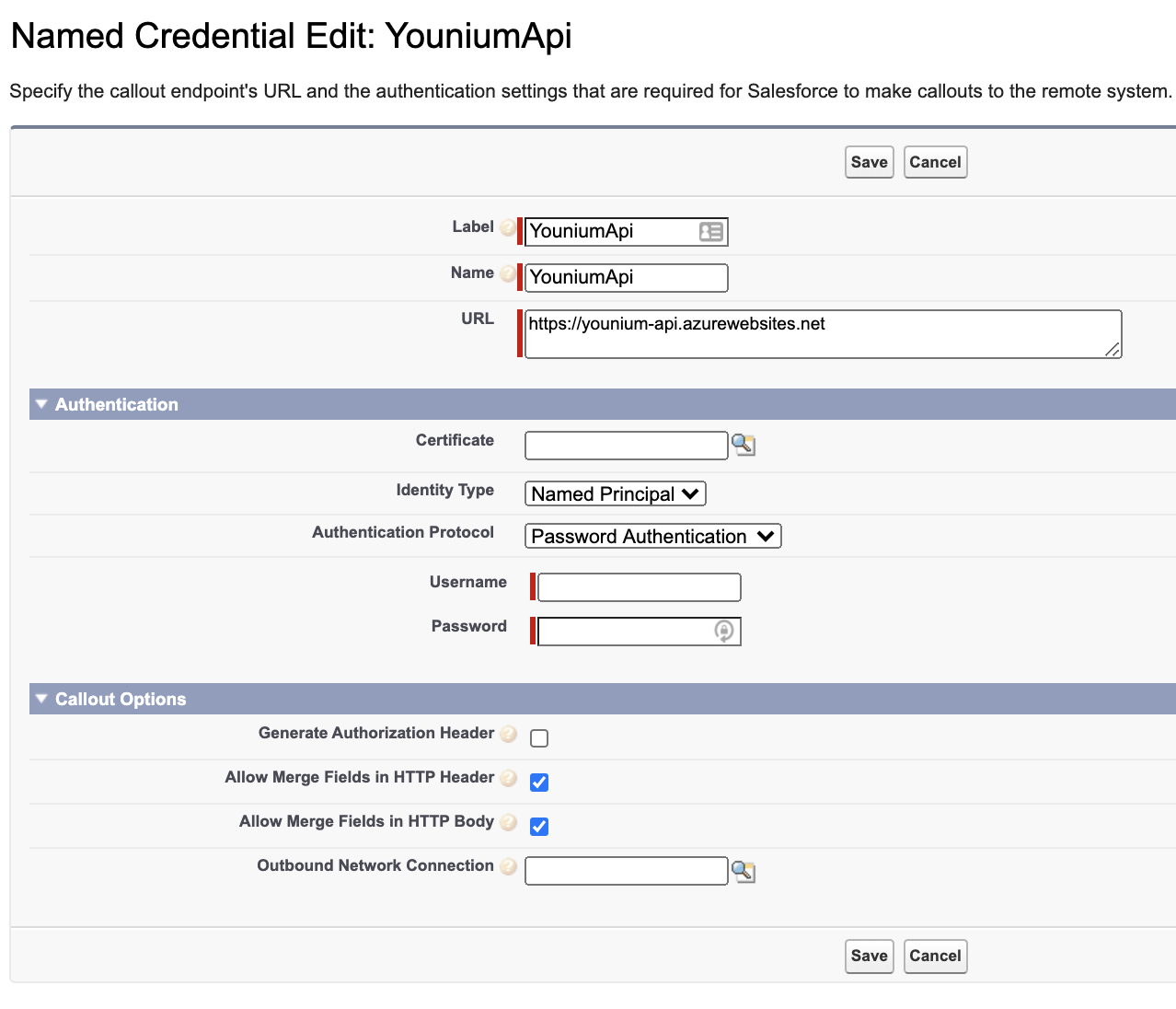This screenshot has height=1009, width=1176.
Task: Focus the Password input field
Action: [x=639, y=632]
